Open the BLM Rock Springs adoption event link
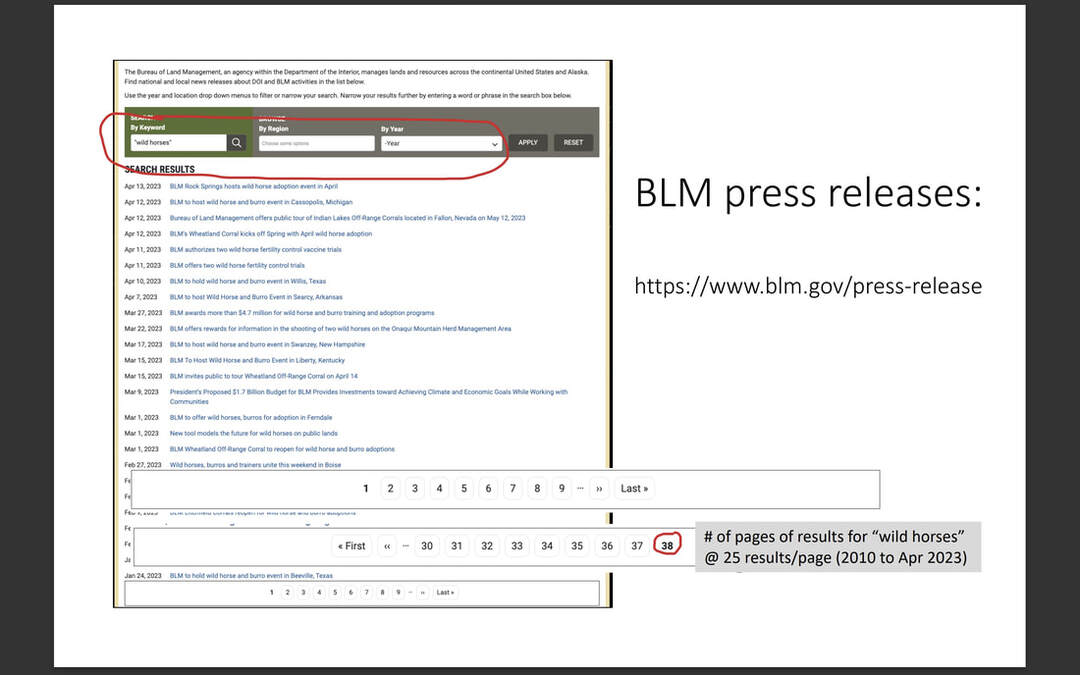 [253, 186]
